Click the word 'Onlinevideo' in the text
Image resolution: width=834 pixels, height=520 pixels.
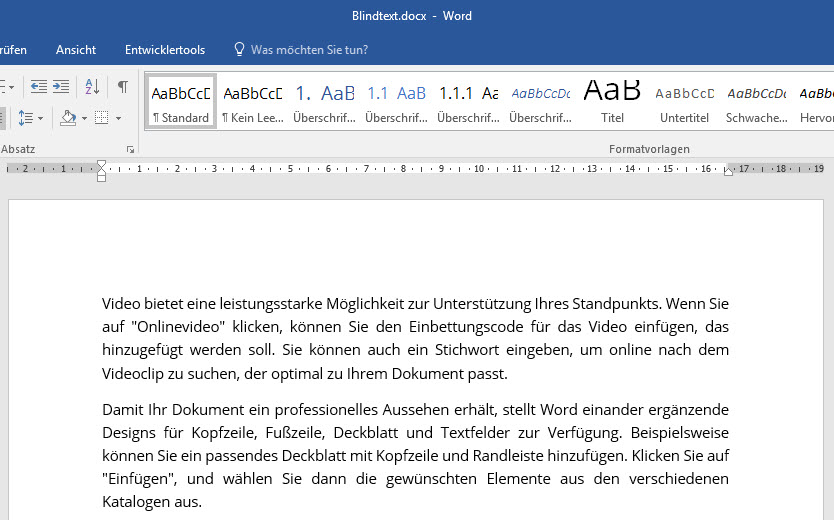[x=179, y=326]
